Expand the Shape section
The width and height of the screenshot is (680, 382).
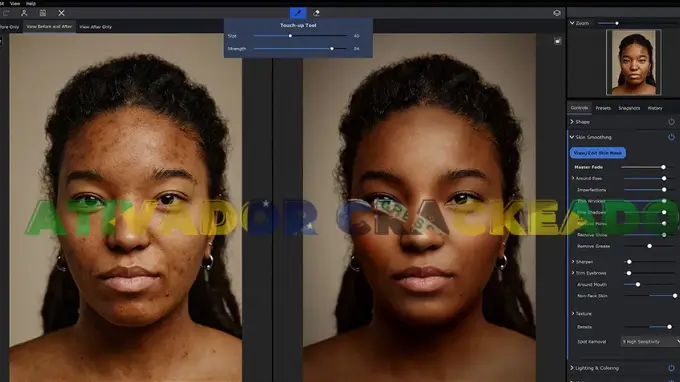tap(572, 122)
